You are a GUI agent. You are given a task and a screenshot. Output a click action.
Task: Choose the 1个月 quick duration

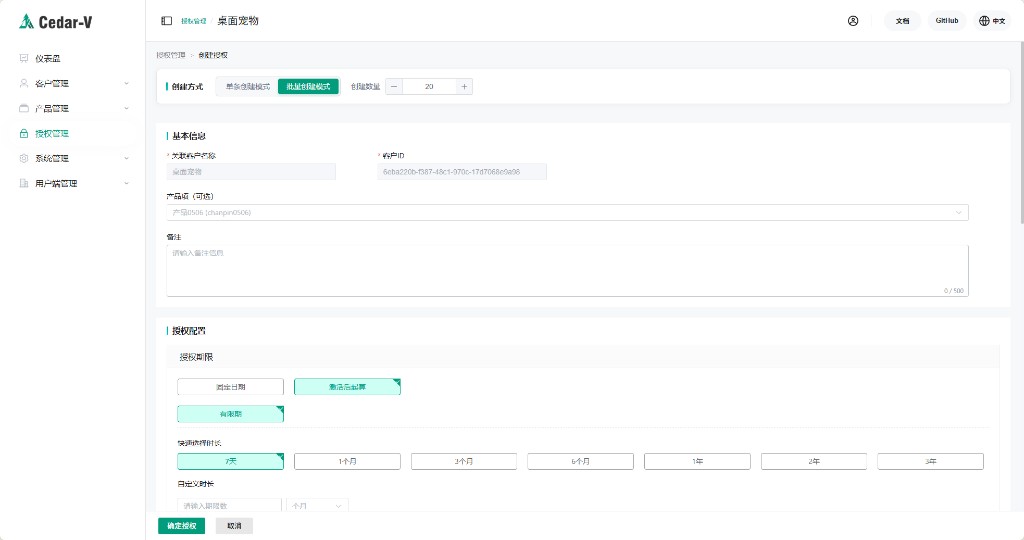347,461
